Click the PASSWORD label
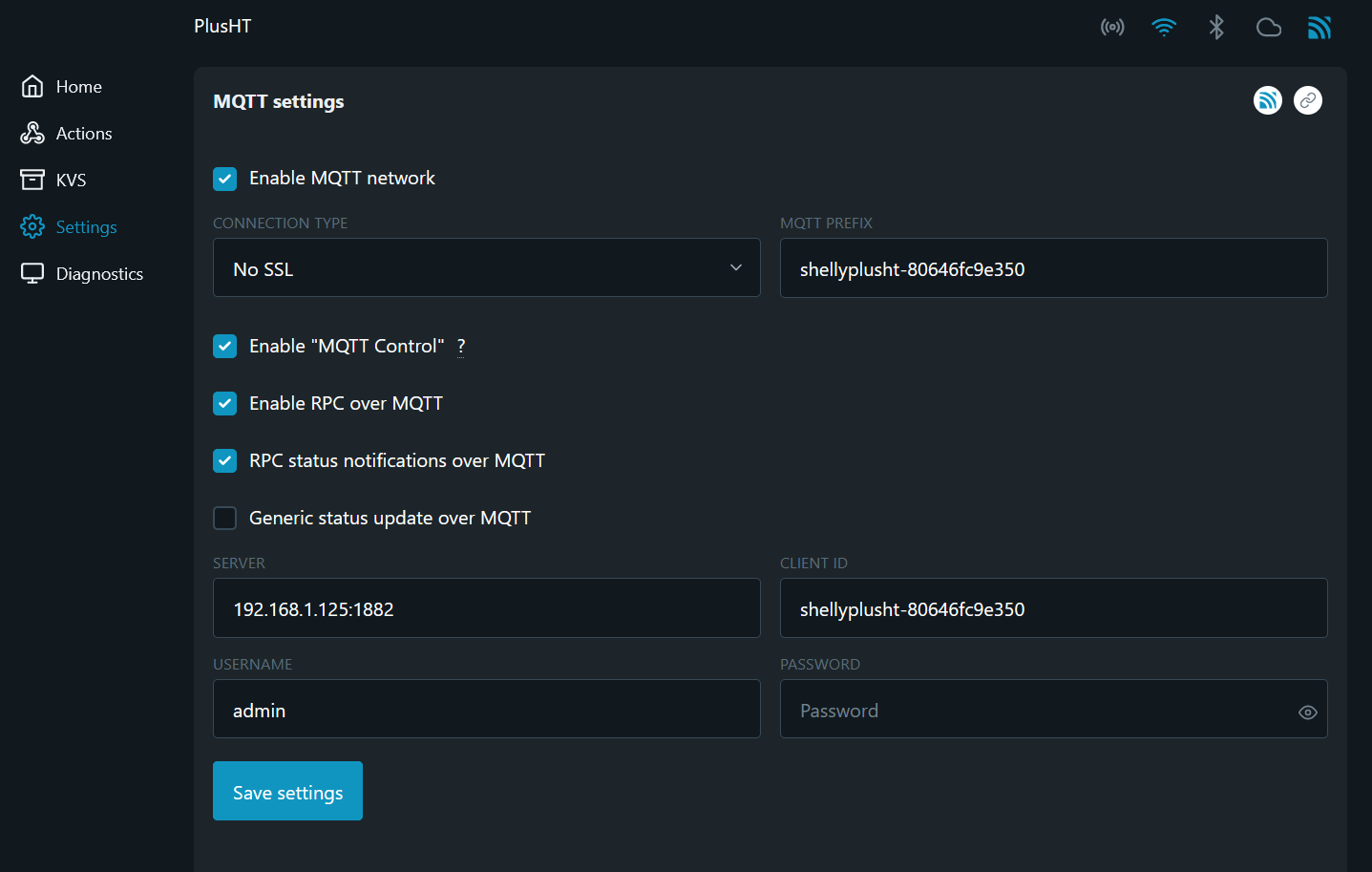This screenshot has height=872, width=1372. click(x=820, y=665)
